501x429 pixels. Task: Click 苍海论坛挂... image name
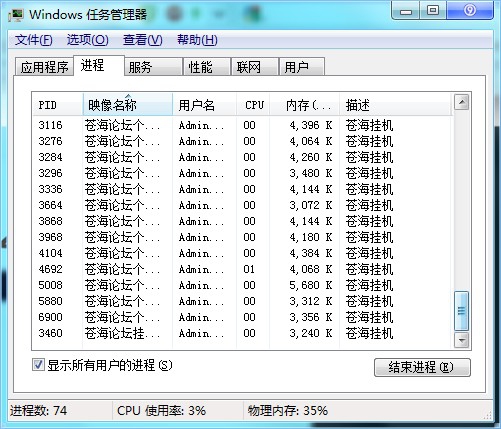[122, 333]
